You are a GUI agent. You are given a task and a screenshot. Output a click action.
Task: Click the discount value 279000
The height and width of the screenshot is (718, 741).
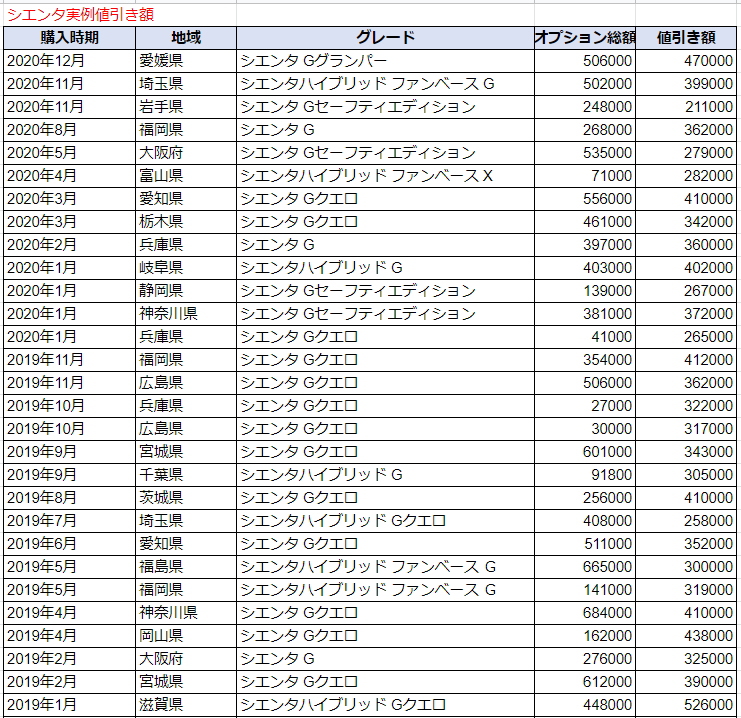686,153
